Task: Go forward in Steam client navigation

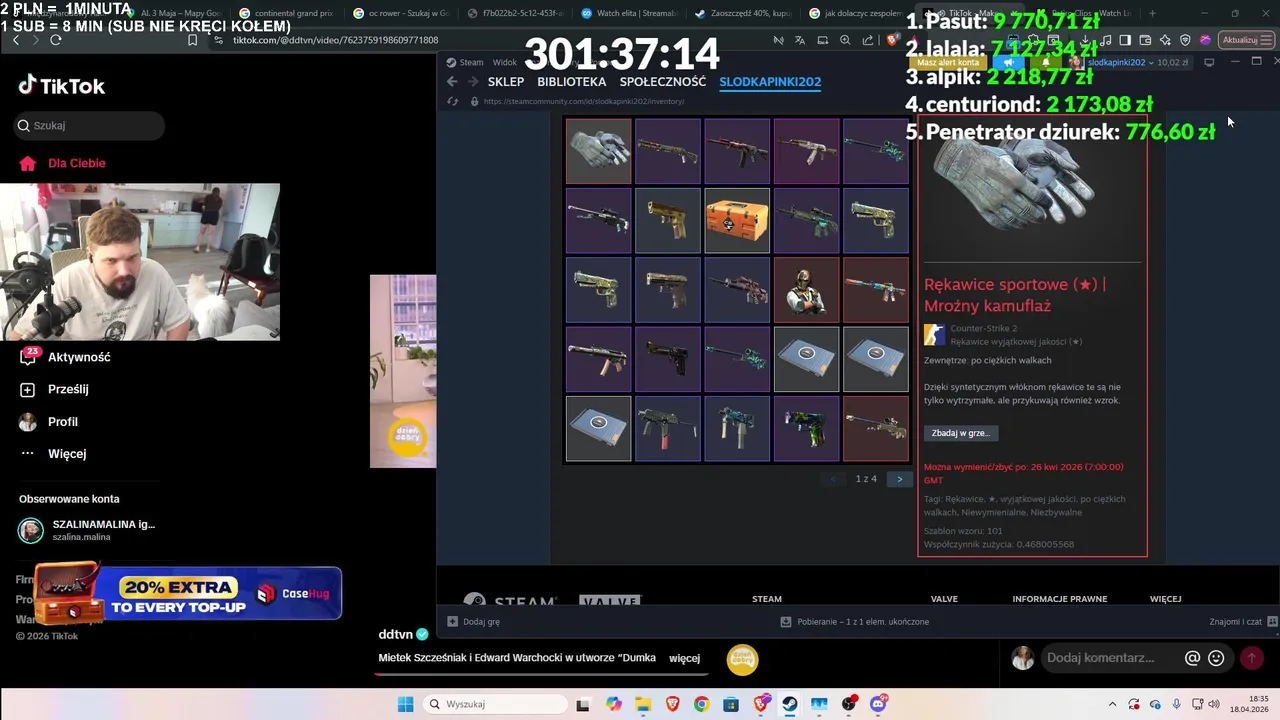Action: (x=472, y=82)
